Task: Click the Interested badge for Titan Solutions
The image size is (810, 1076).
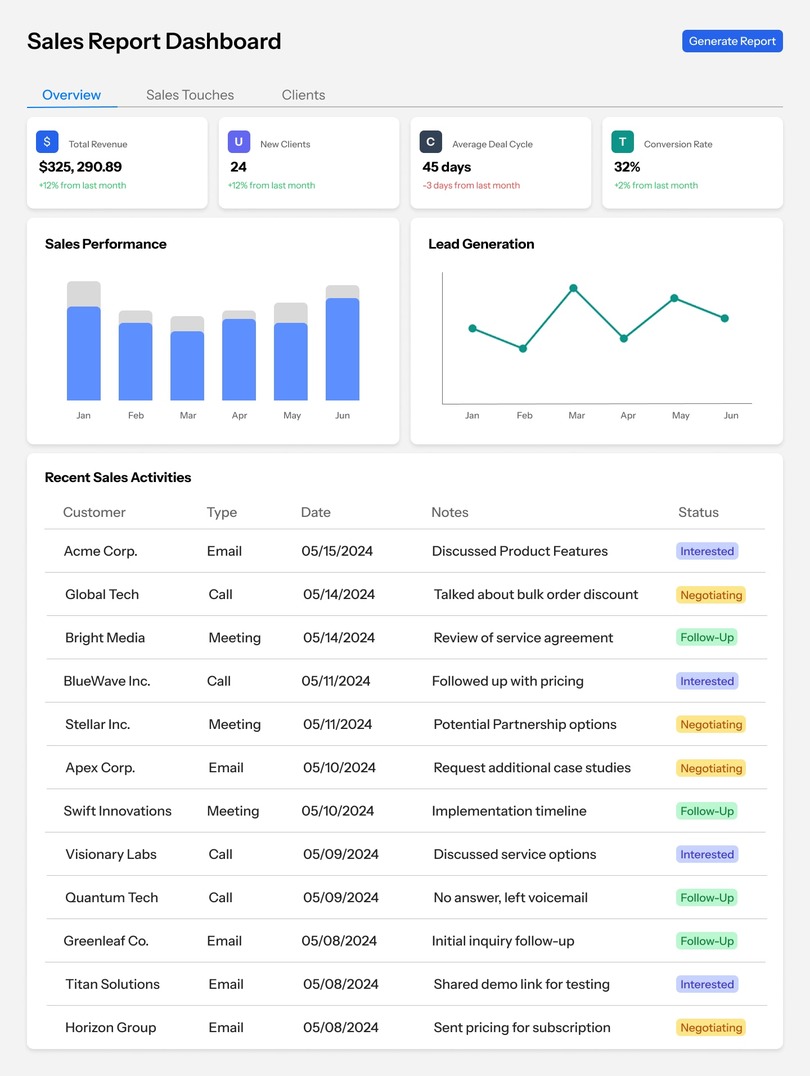Action: 707,984
